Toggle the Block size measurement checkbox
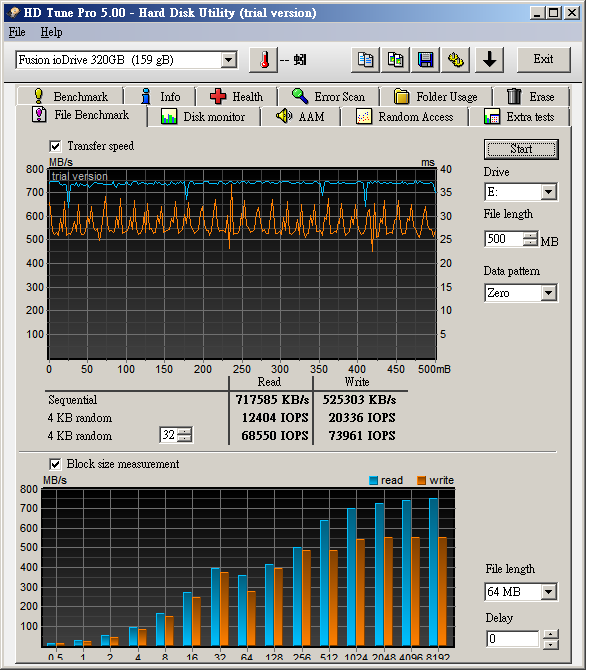The height and width of the screenshot is (670, 614). tap(55, 464)
